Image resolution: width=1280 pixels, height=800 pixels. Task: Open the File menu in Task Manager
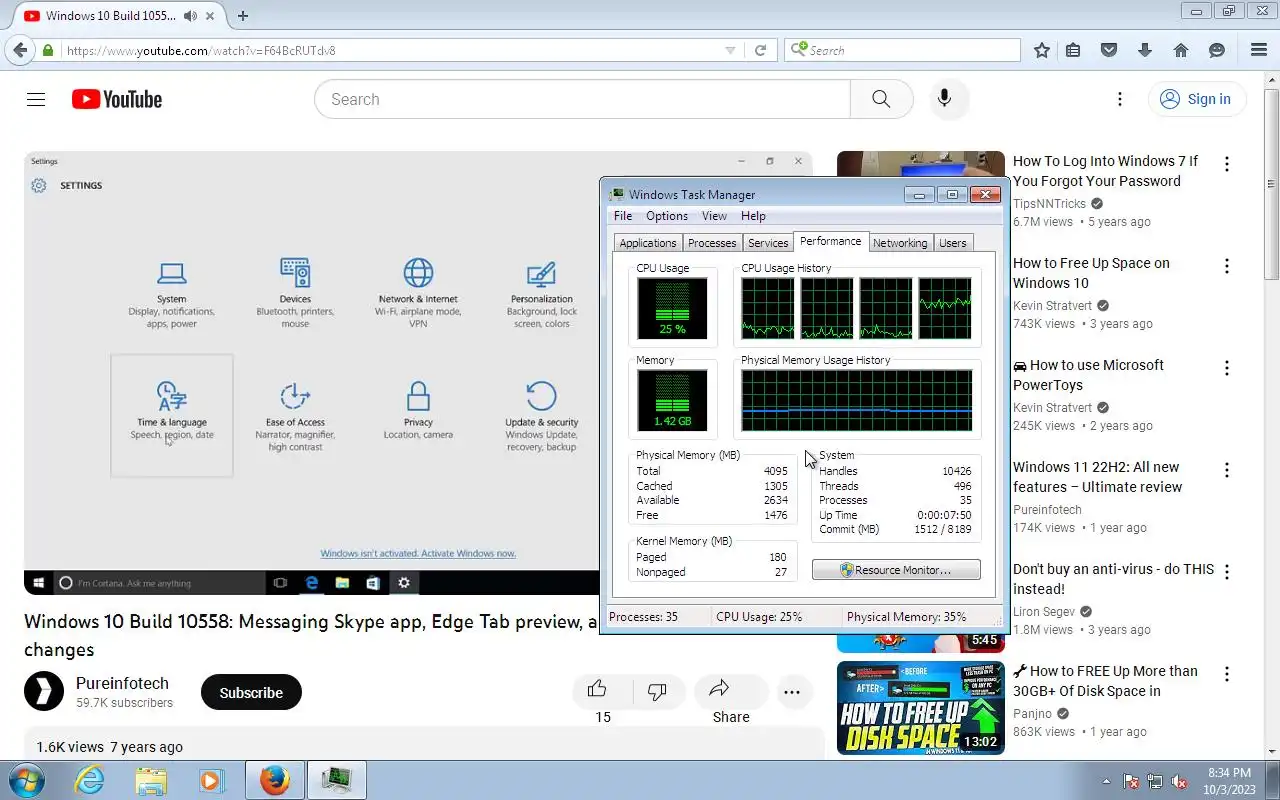pyautogui.click(x=623, y=216)
